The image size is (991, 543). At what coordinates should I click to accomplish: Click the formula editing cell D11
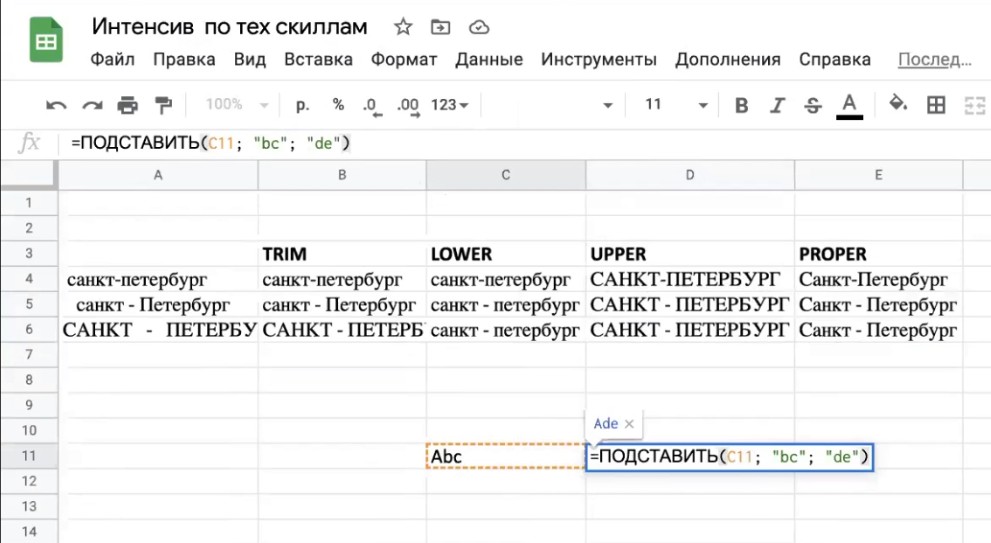coord(729,456)
